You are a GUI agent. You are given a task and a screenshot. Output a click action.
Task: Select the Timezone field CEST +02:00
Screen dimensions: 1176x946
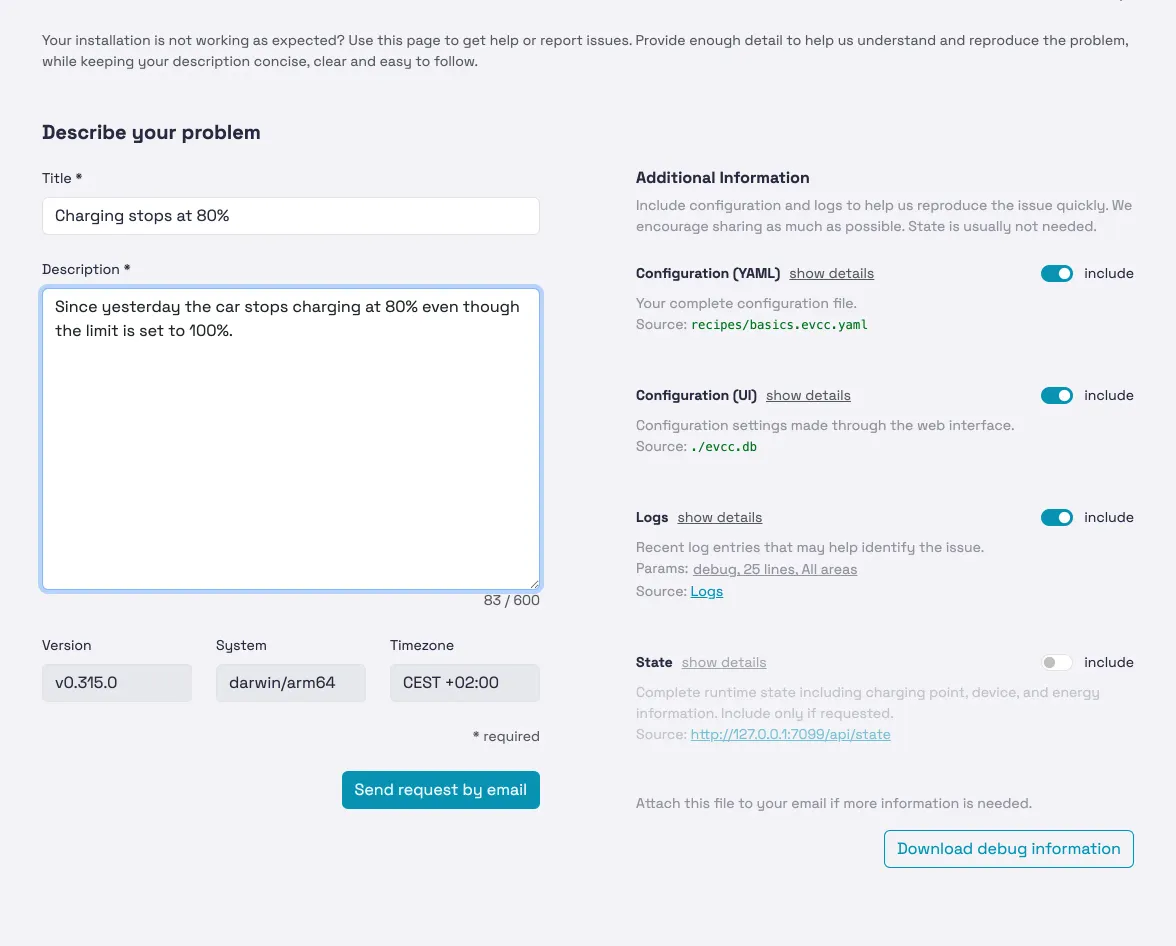tap(465, 683)
